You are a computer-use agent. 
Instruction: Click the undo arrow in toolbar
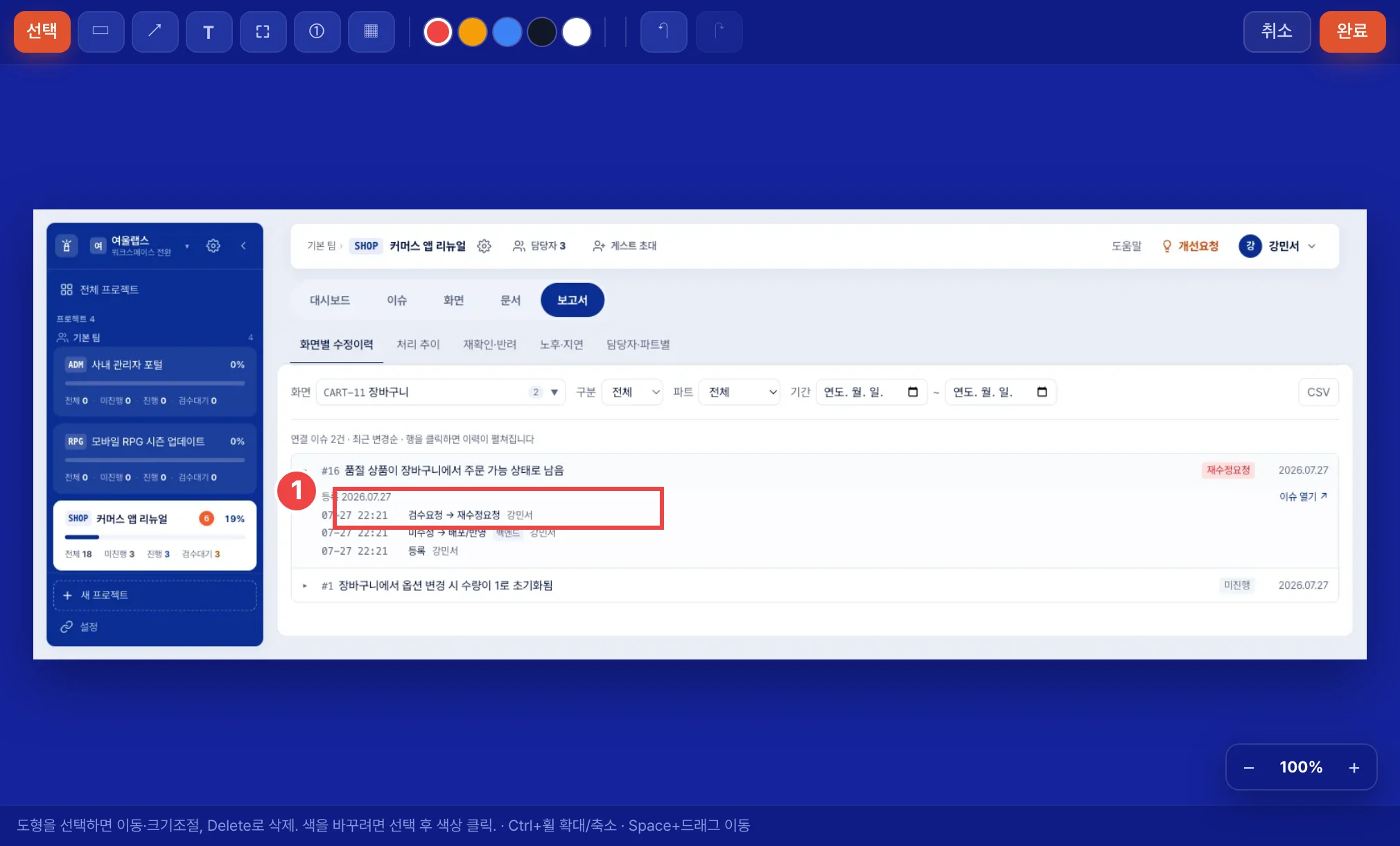[663, 31]
